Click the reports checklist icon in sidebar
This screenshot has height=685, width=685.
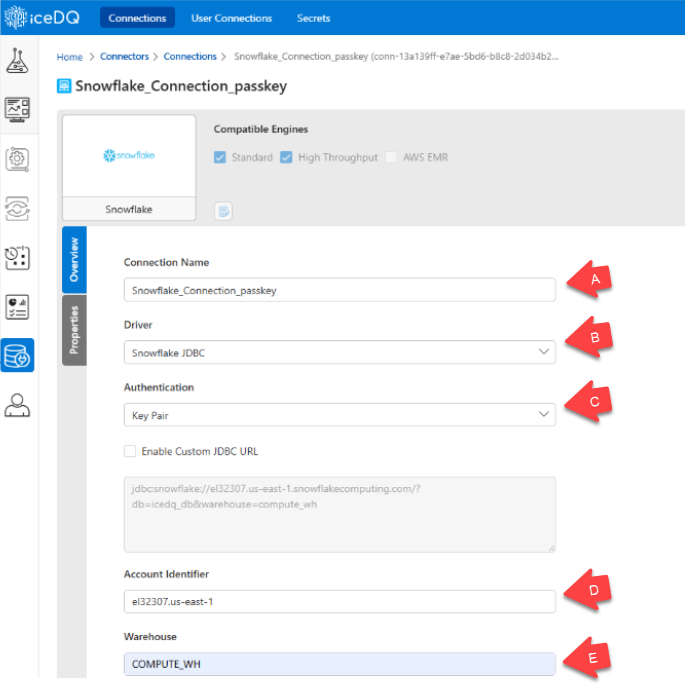coord(18,306)
